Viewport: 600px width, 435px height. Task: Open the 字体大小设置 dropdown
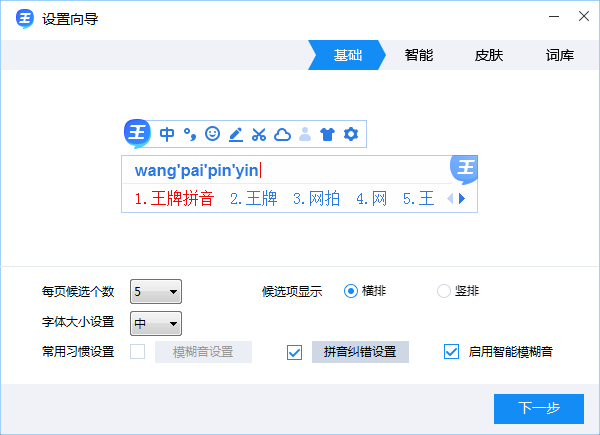point(157,323)
